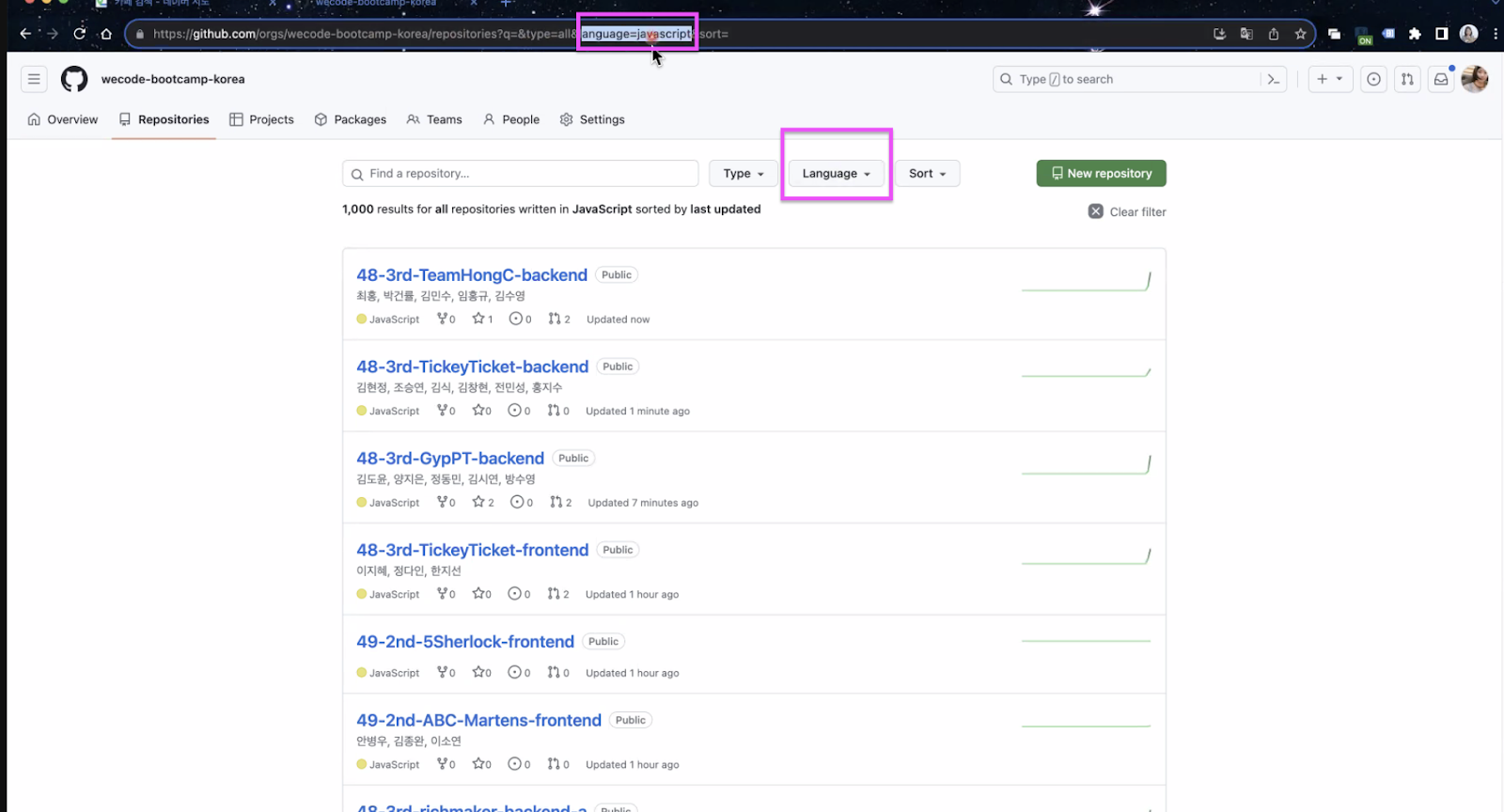Open user profile avatar menu
The image size is (1504, 812).
[x=1475, y=79]
